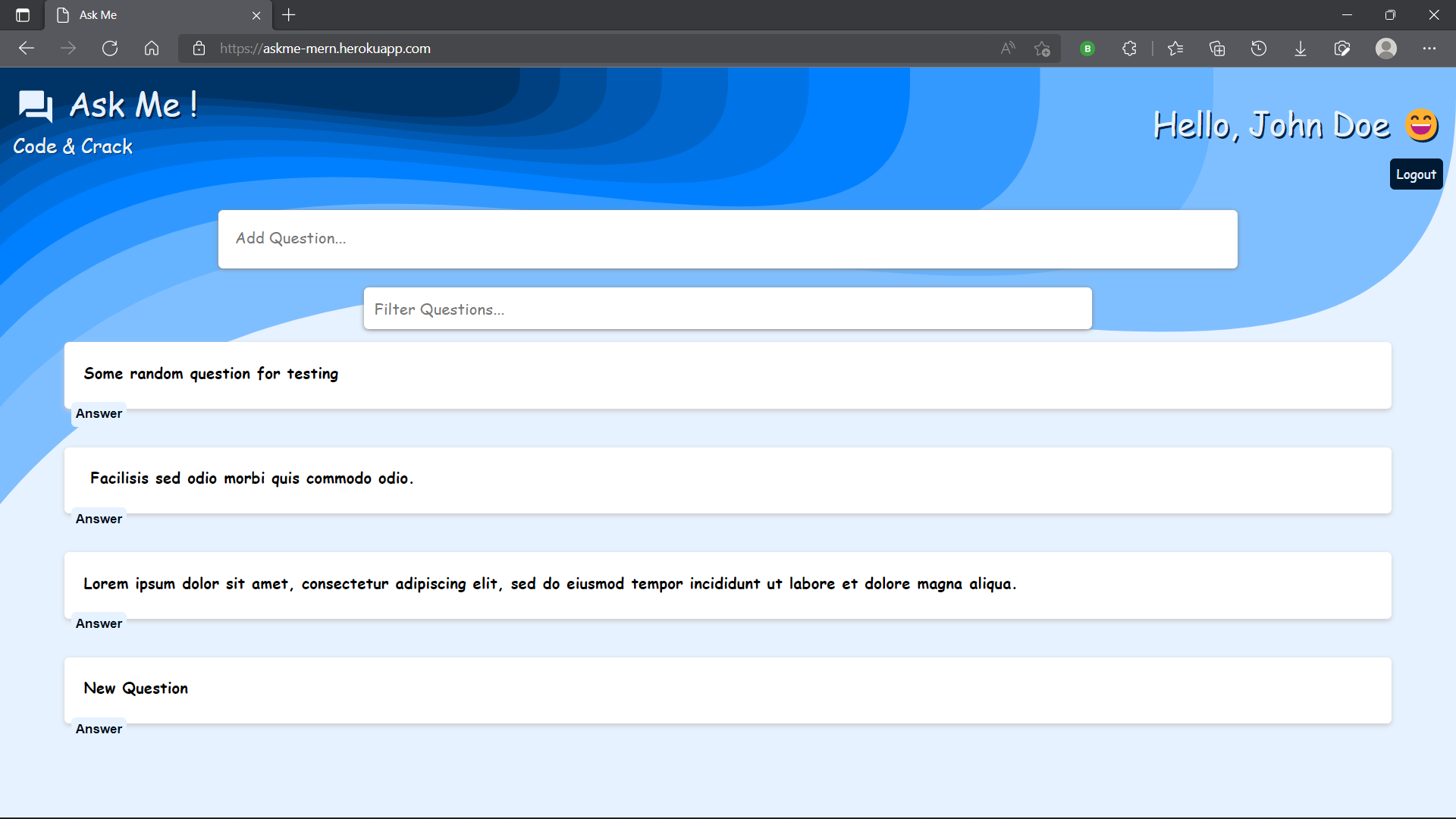Open the Extensions puzzle icon
This screenshot has height=819, width=1456.
click(x=1129, y=49)
